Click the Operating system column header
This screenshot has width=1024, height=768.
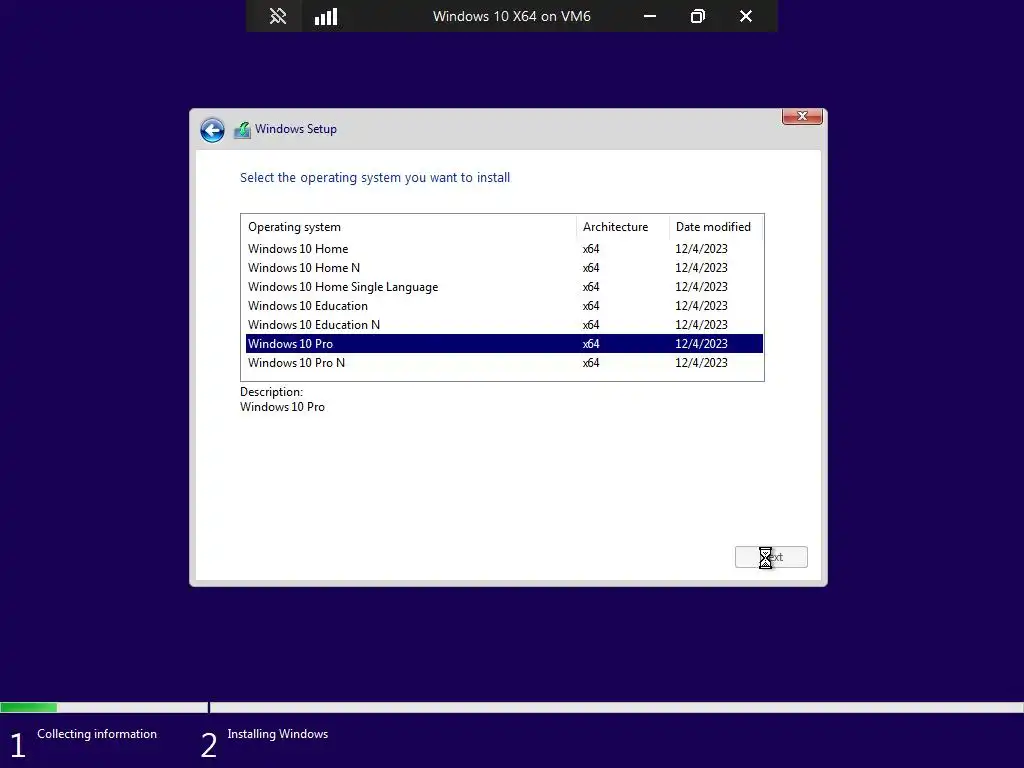click(409, 227)
